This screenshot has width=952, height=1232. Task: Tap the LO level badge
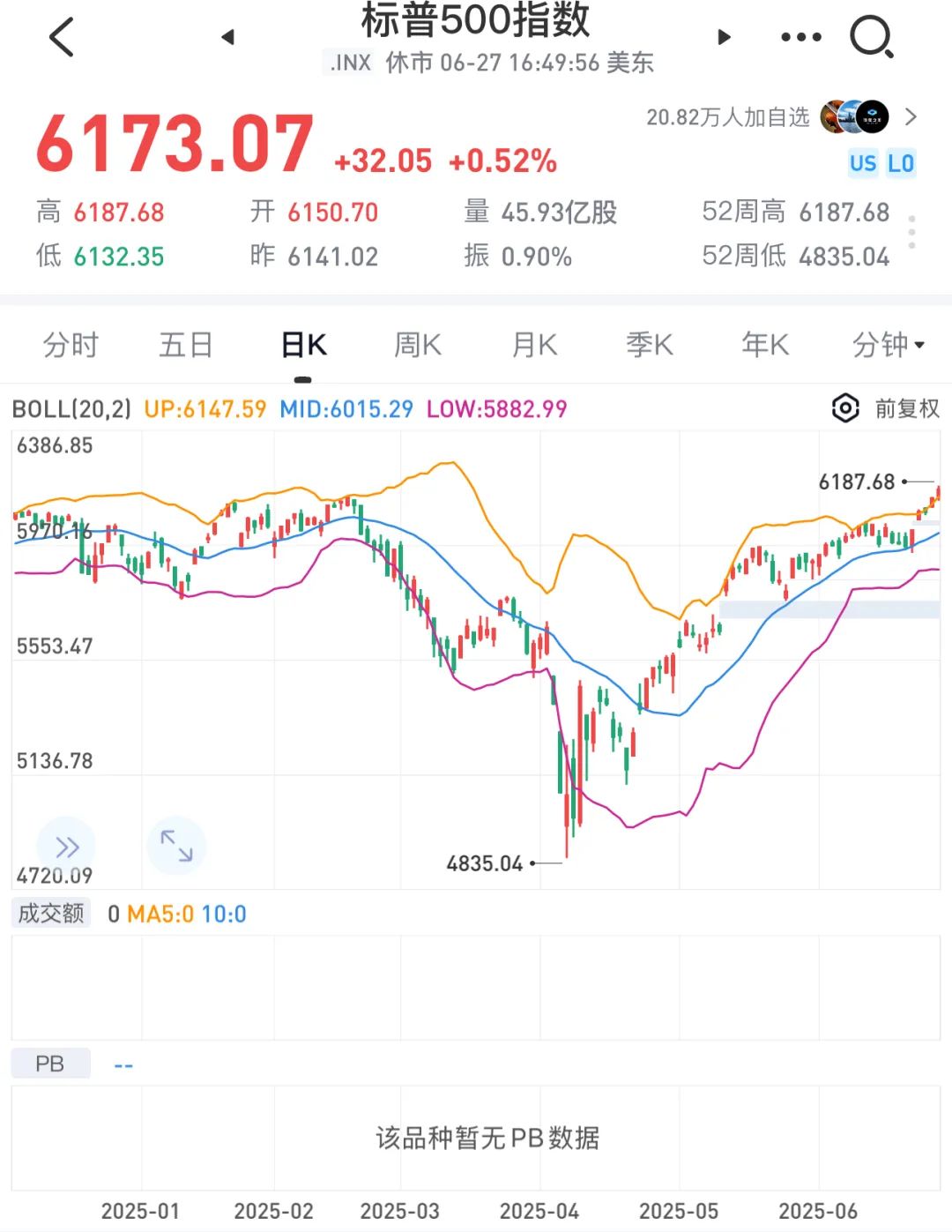click(x=901, y=163)
